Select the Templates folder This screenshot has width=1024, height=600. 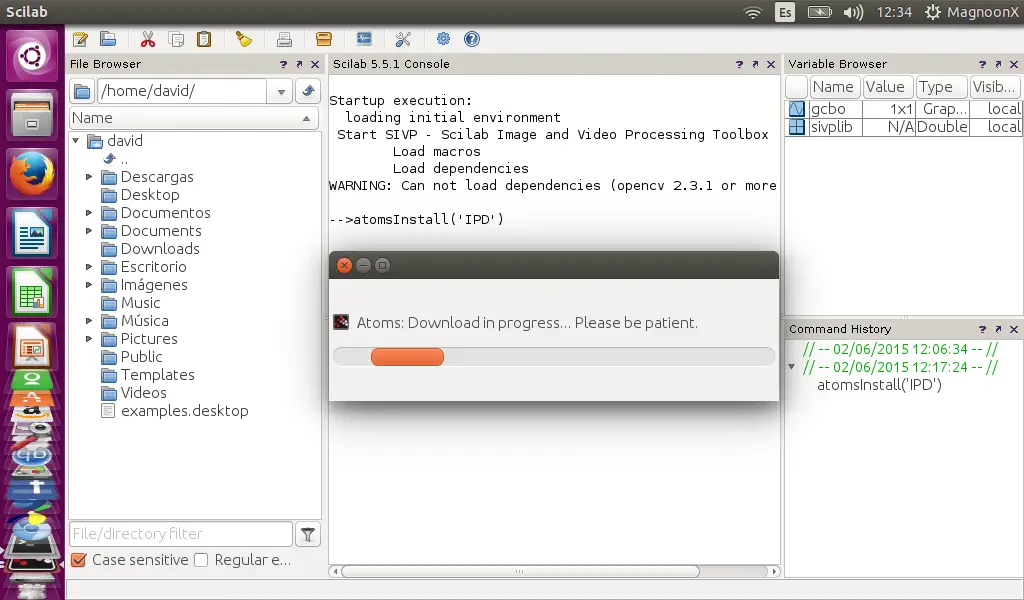pyautogui.click(x=157, y=375)
